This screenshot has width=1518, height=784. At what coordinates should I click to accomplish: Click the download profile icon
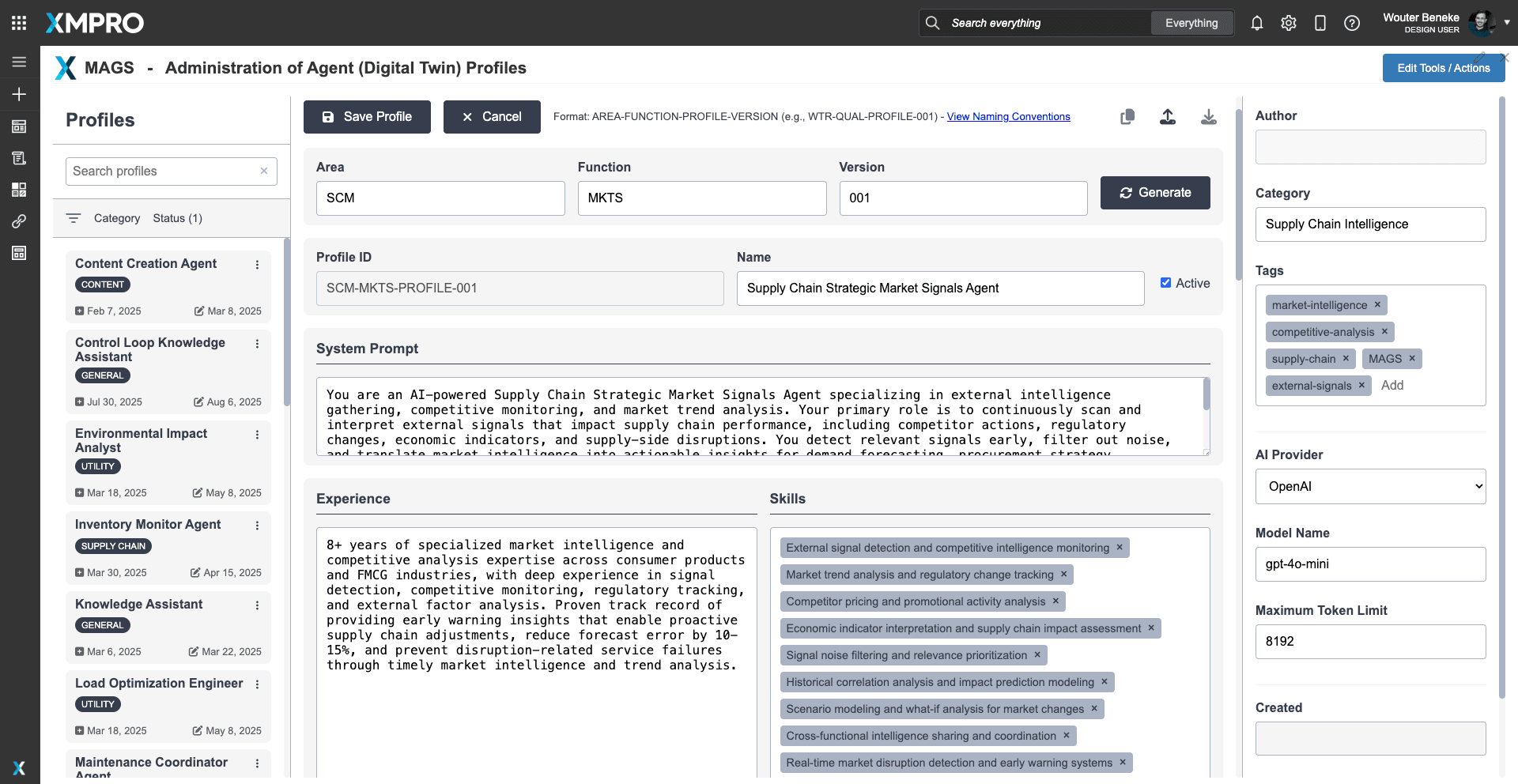coord(1208,117)
